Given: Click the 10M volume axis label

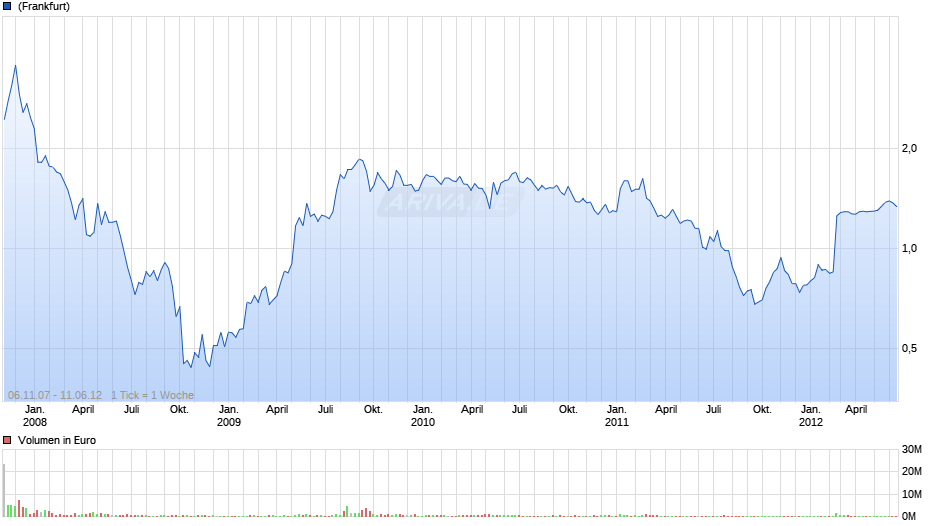Looking at the screenshot, I should tap(912, 494).
